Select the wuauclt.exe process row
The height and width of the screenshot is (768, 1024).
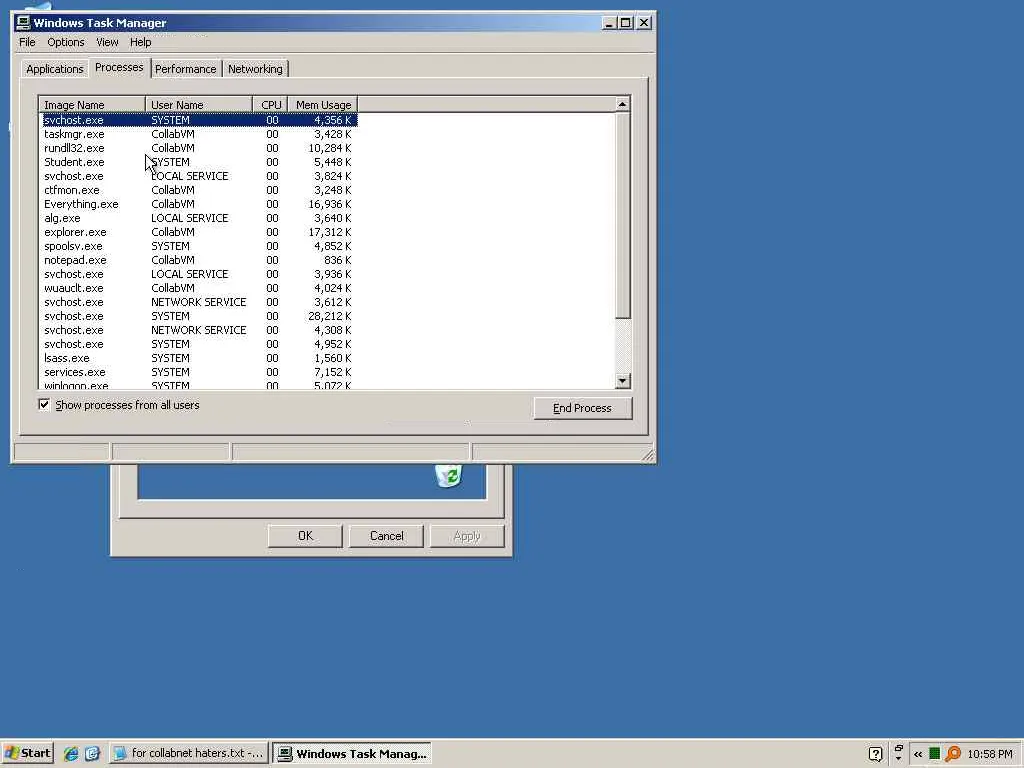[198, 288]
